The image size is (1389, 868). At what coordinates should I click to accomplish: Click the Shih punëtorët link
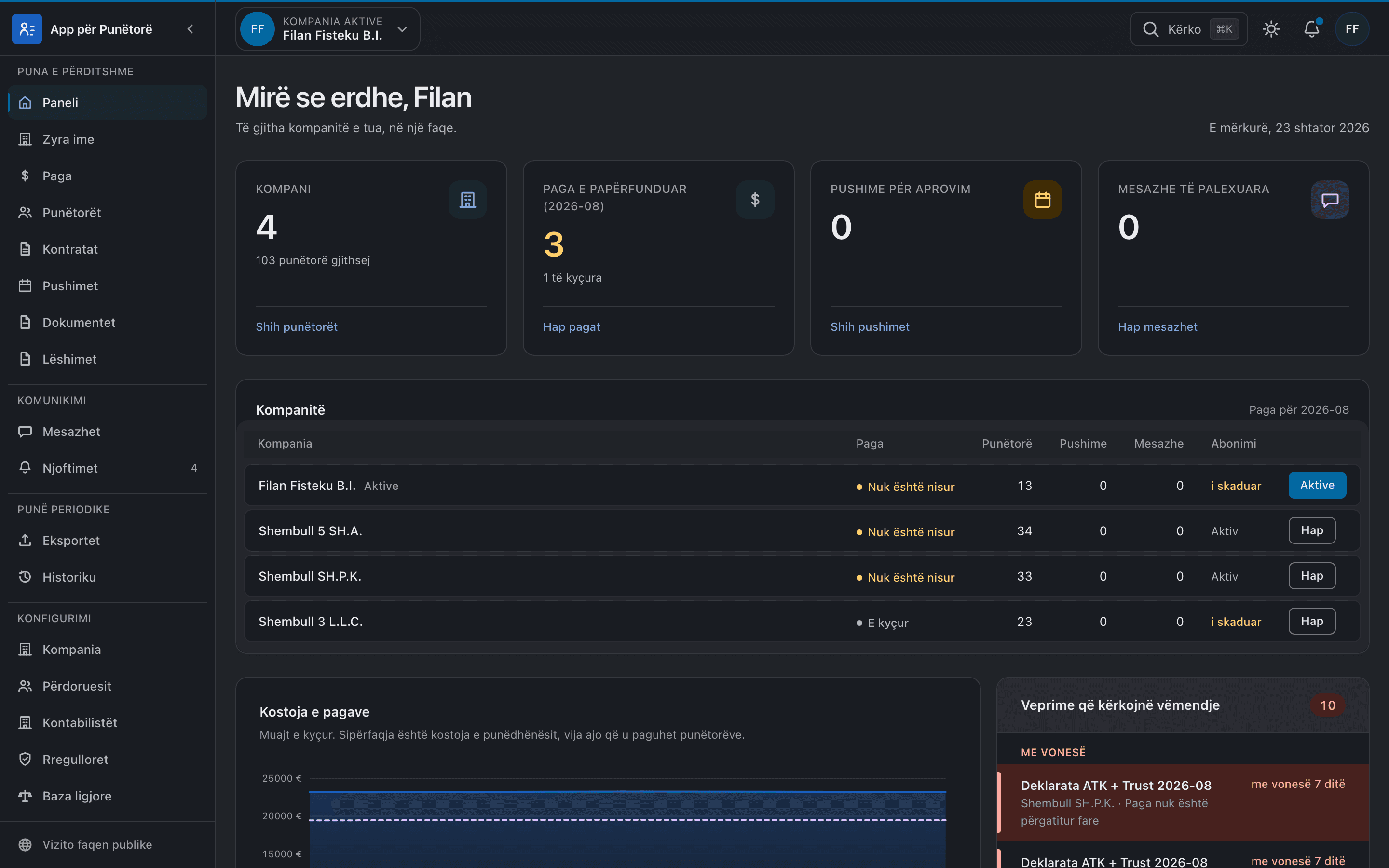(297, 326)
